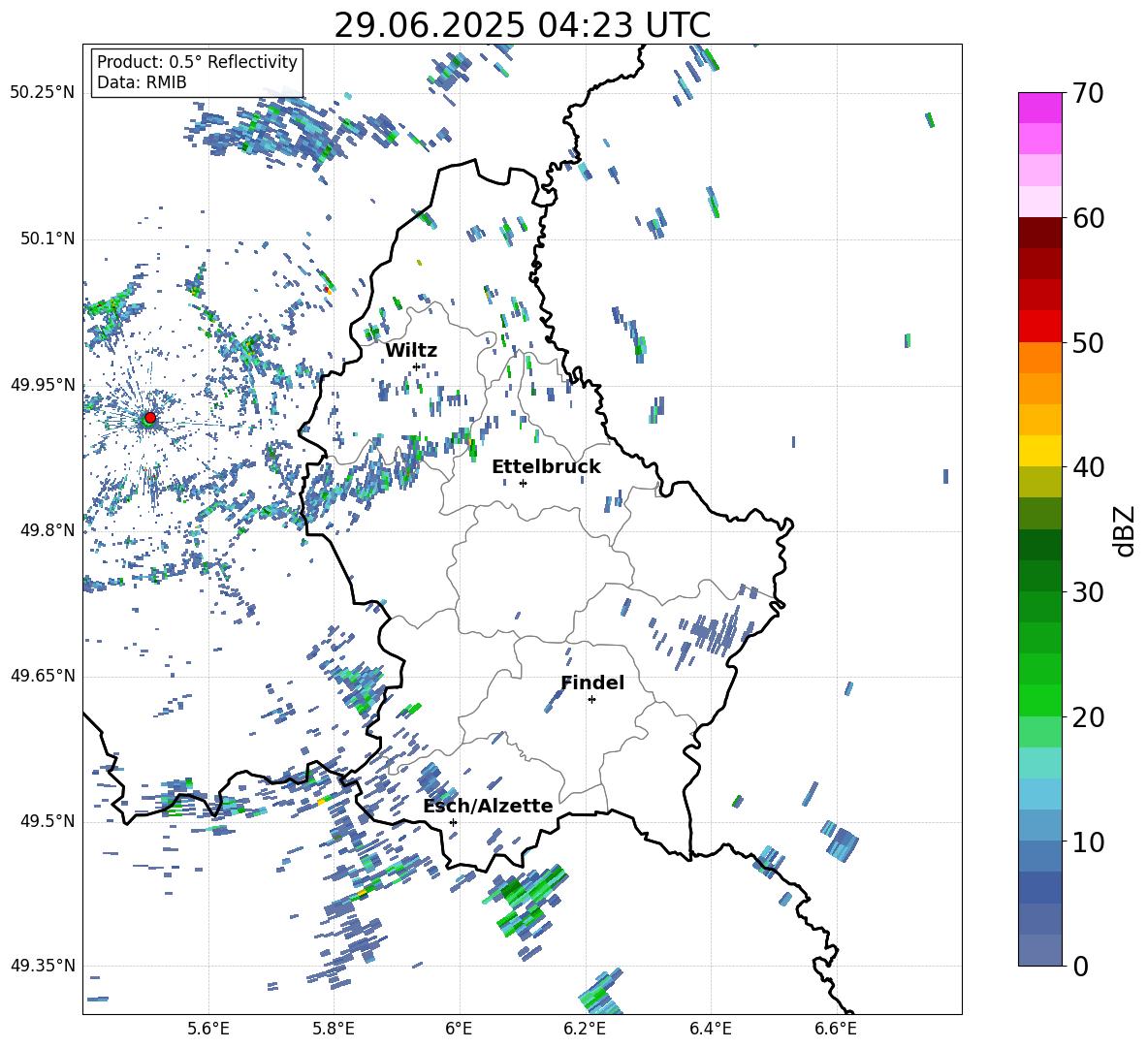Click the latitude label 49.95°N
1148x1048 pixels.
(43, 385)
